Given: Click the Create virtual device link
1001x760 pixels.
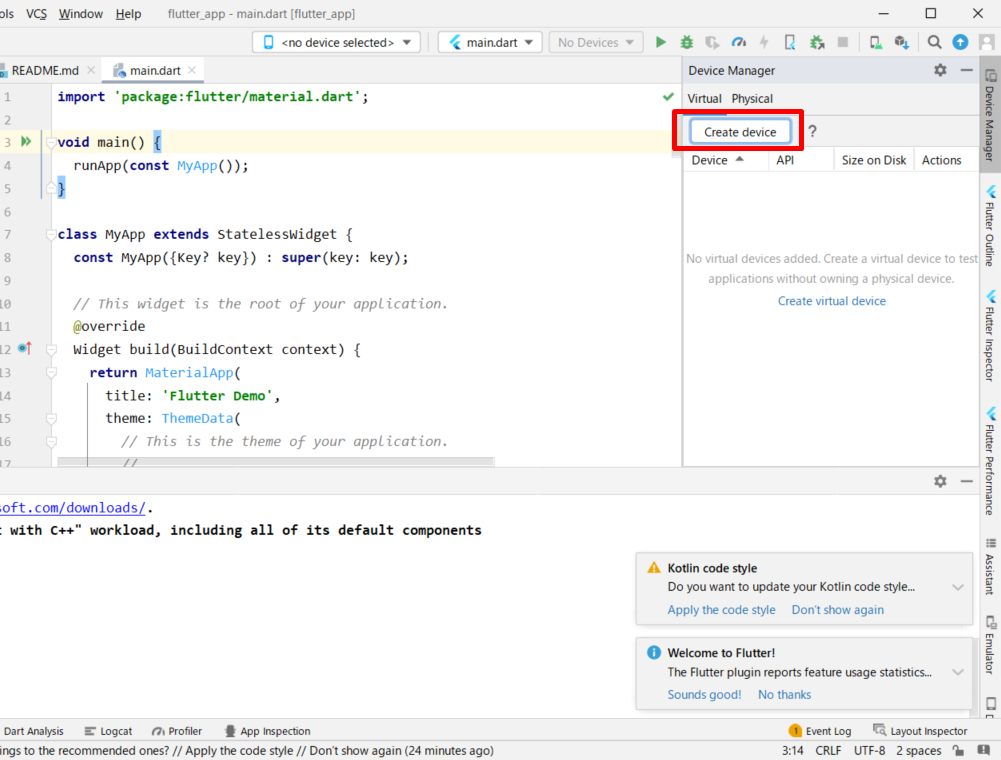Looking at the screenshot, I should pos(831,301).
